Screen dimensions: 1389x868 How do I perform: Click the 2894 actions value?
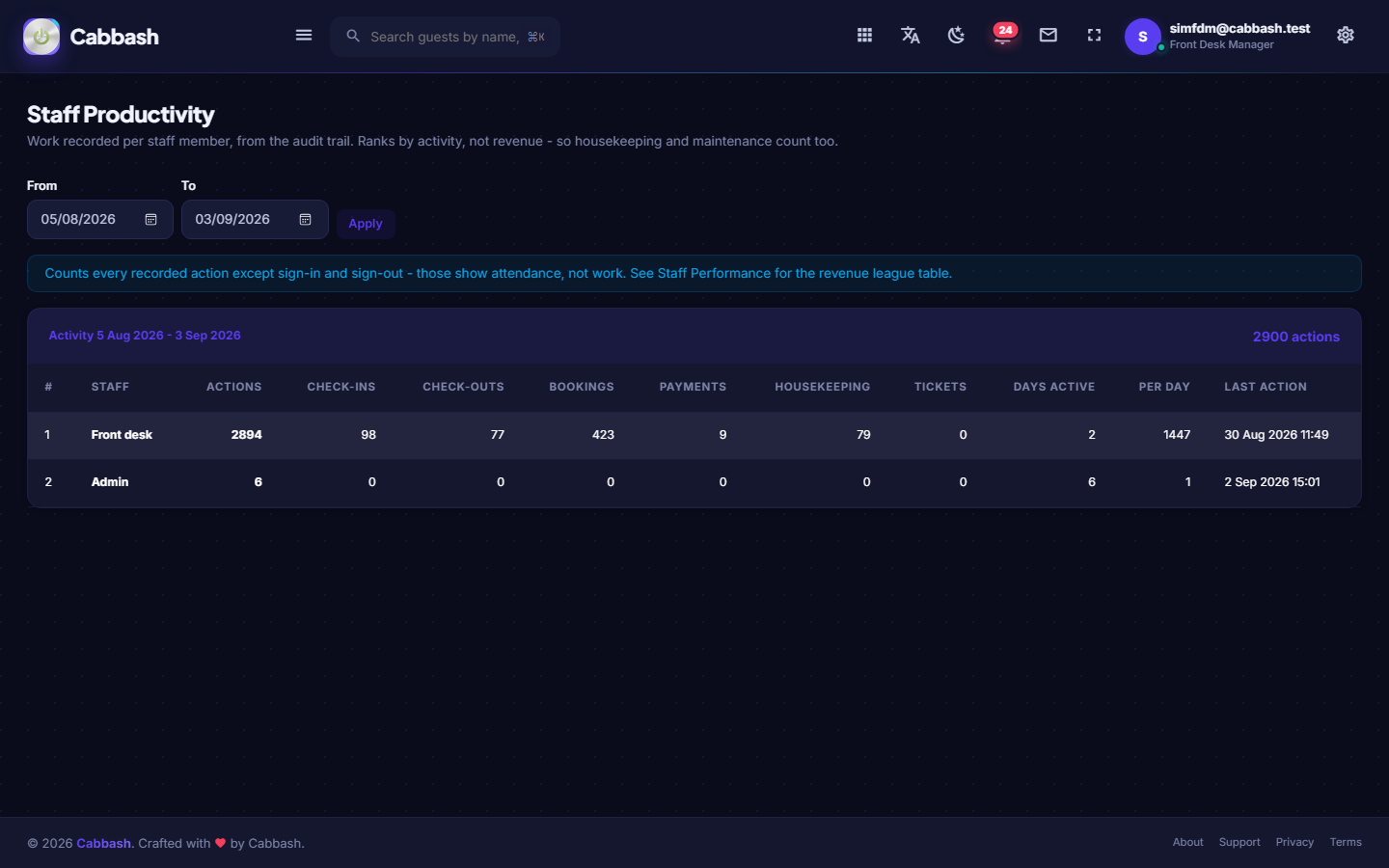246,435
